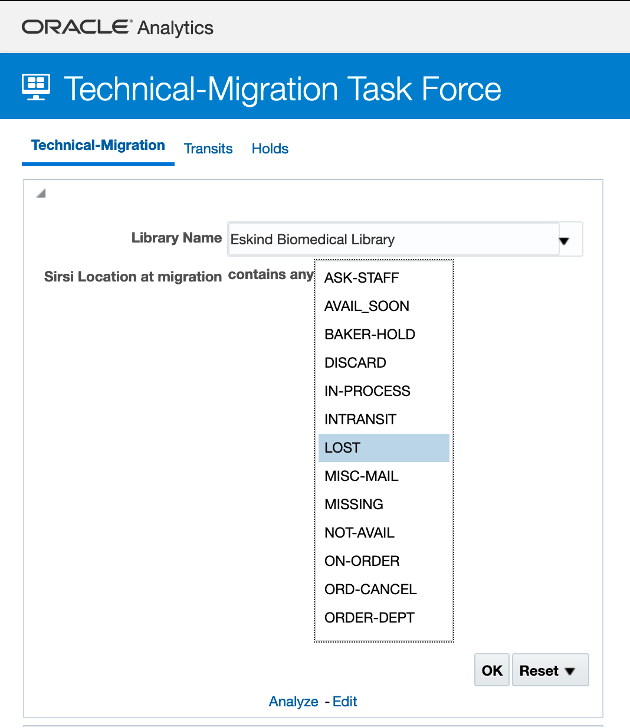
Task: Open the Library Name dropdown arrow
Action: click(x=563, y=240)
